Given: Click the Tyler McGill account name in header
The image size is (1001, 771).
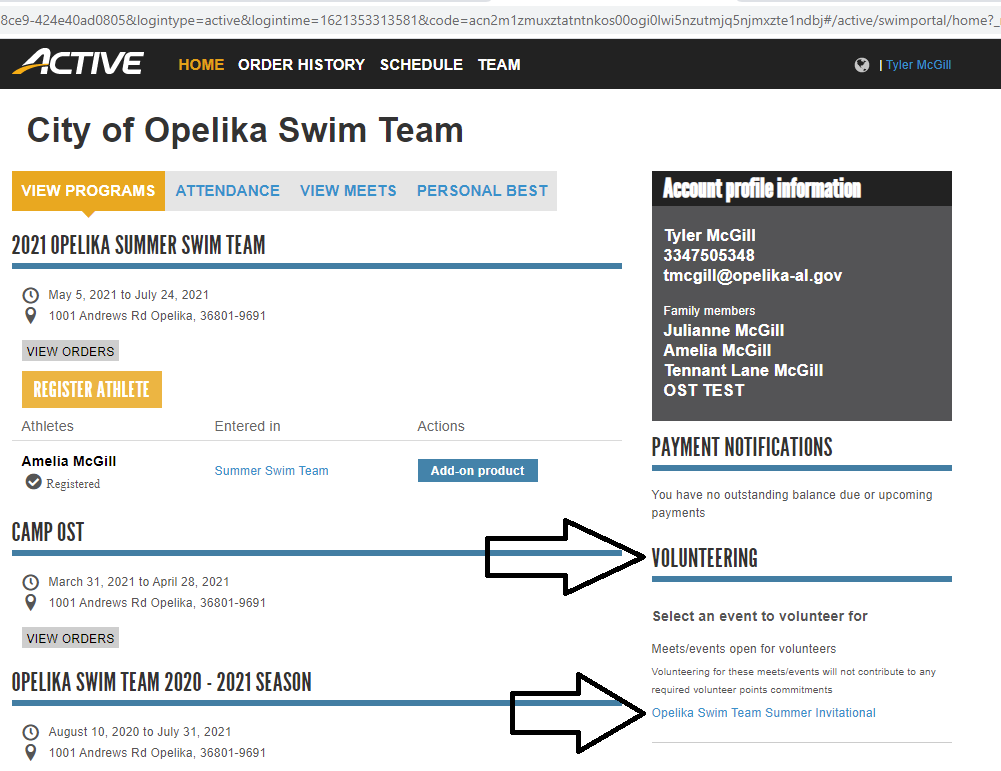Looking at the screenshot, I should point(918,65).
